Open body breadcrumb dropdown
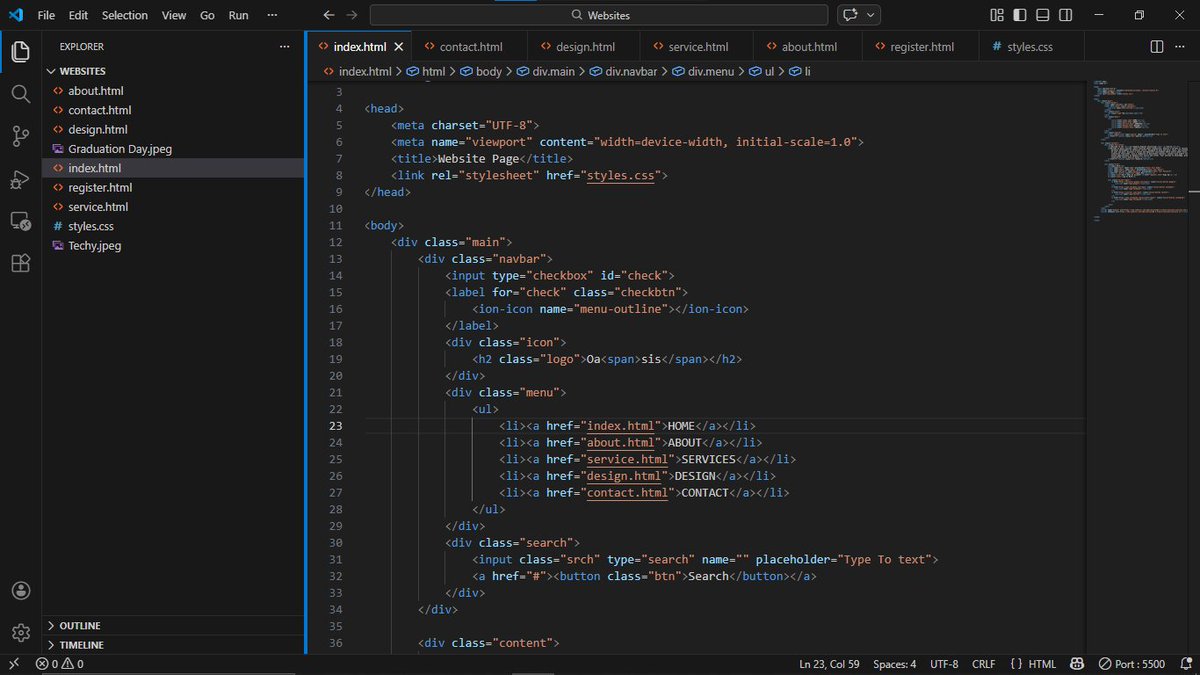The height and width of the screenshot is (675, 1200). pyautogui.click(x=482, y=72)
